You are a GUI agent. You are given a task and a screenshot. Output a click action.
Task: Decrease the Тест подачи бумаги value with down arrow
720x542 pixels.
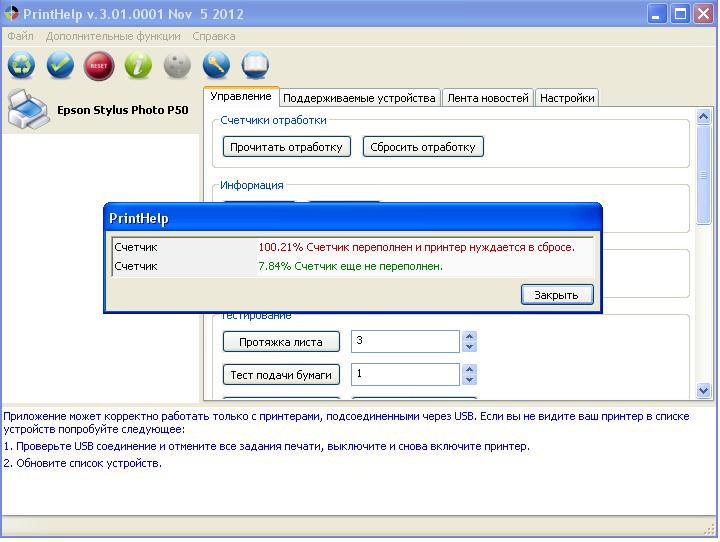pyautogui.click(x=469, y=380)
